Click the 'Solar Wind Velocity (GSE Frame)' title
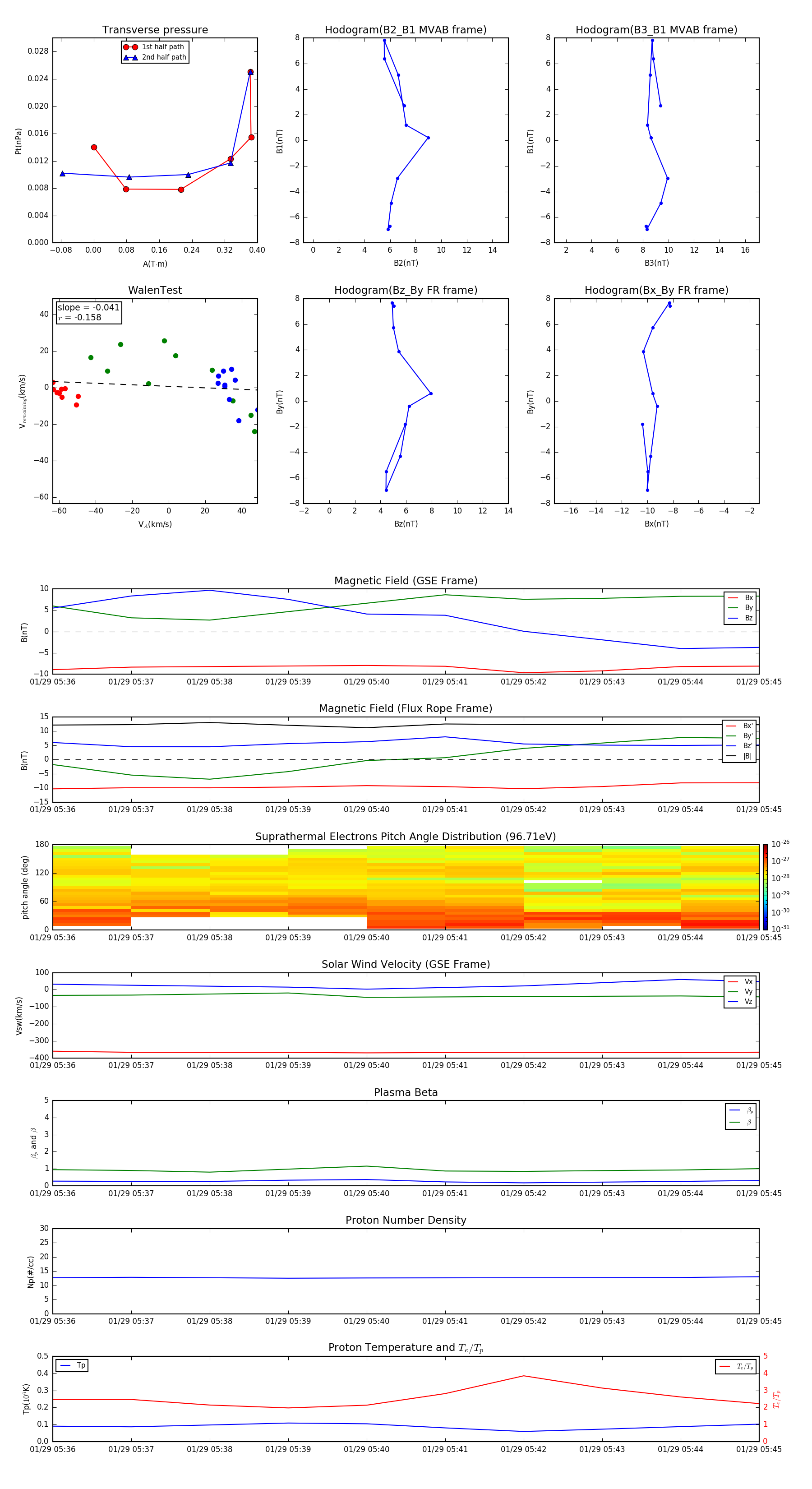The width and height of the screenshot is (812, 1489). (406, 964)
